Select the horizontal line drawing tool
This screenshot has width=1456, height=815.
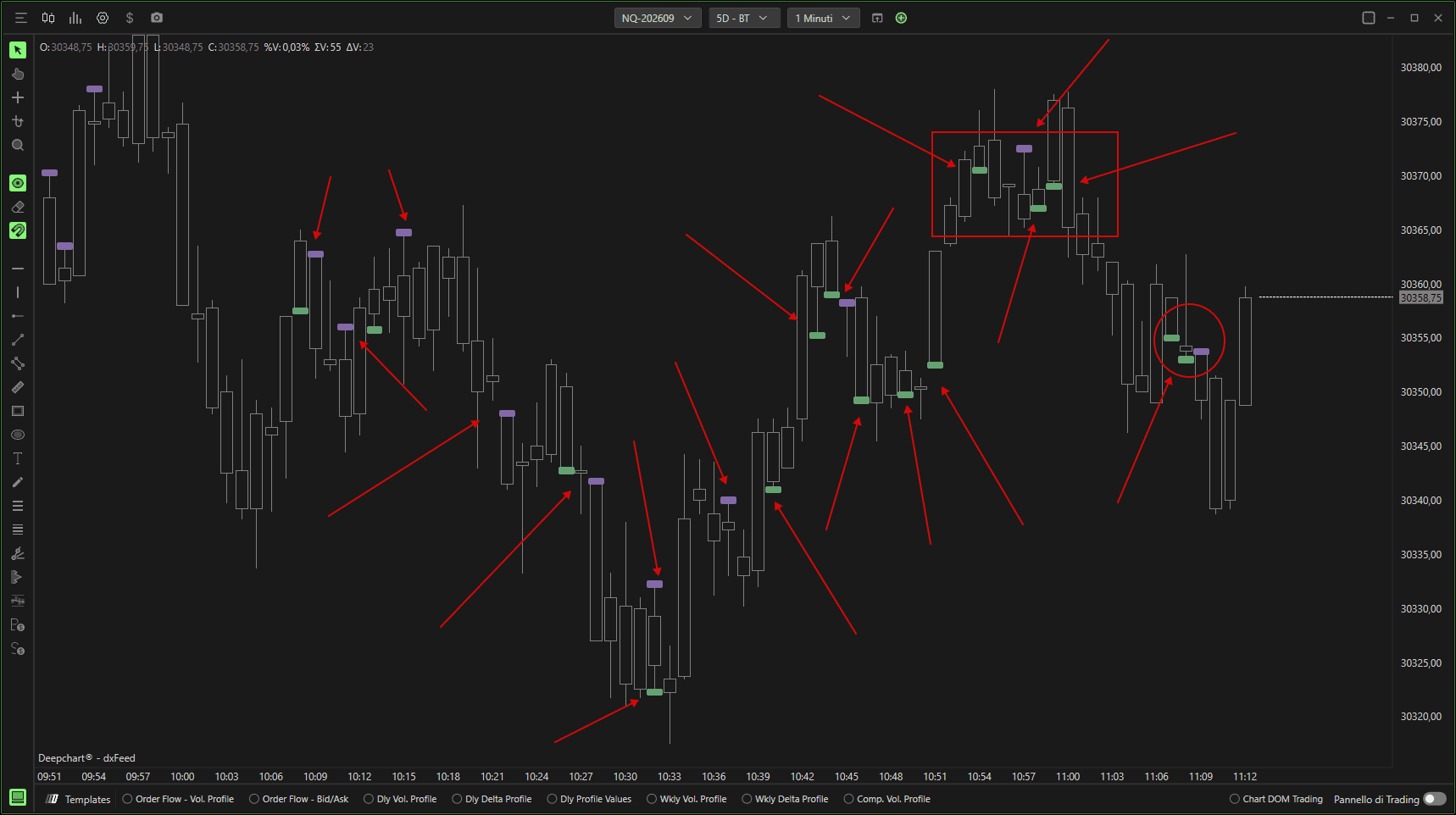click(x=18, y=269)
